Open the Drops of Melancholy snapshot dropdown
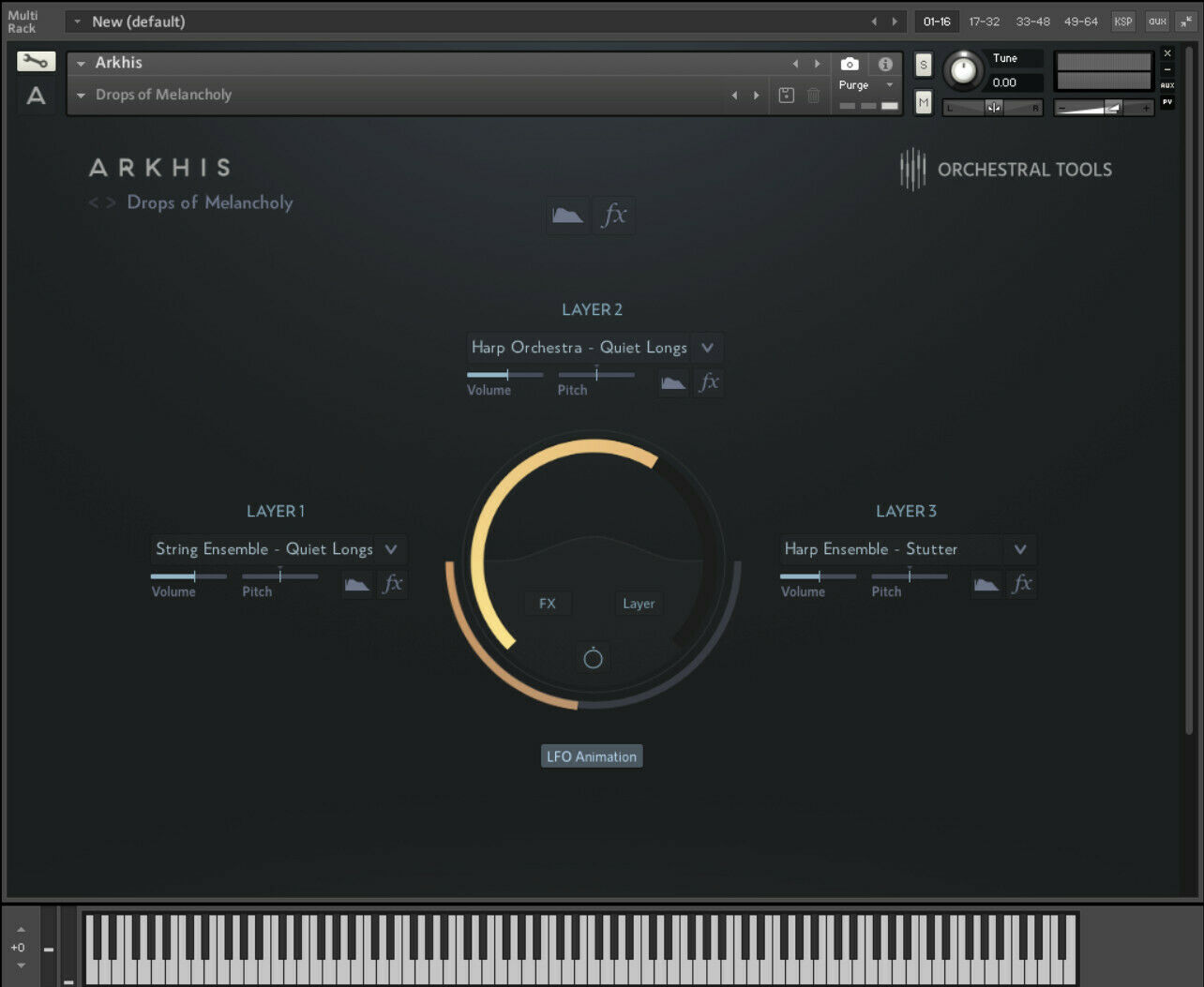This screenshot has width=1204, height=987. (x=82, y=95)
